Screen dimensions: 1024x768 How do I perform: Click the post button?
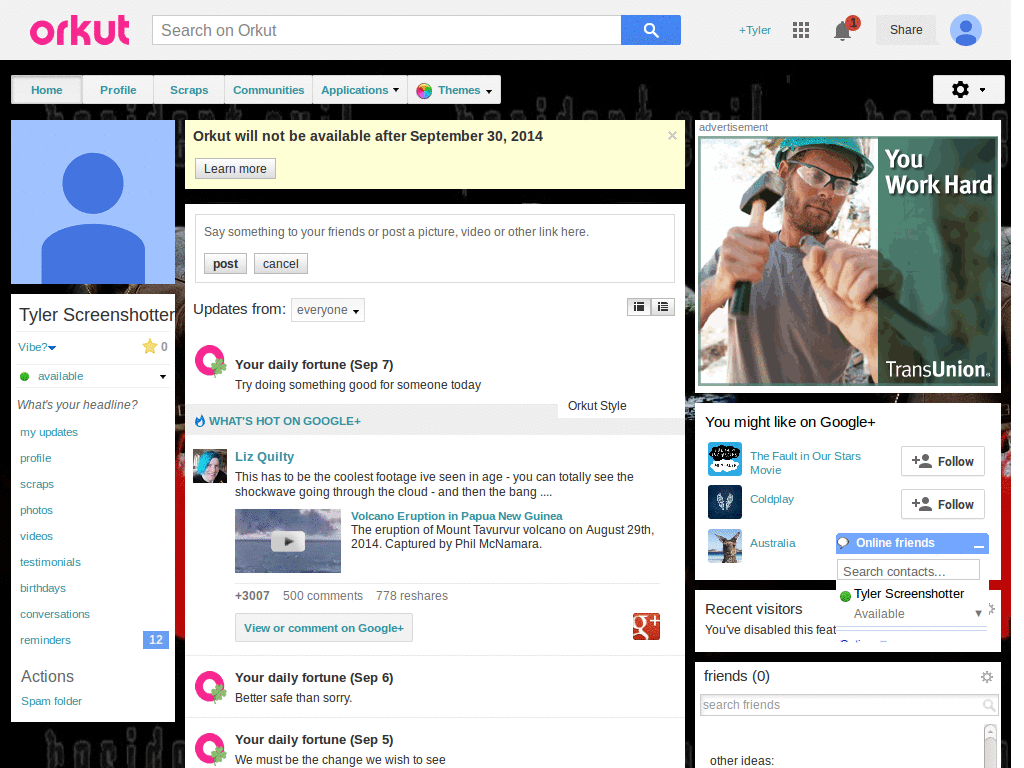pos(225,264)
